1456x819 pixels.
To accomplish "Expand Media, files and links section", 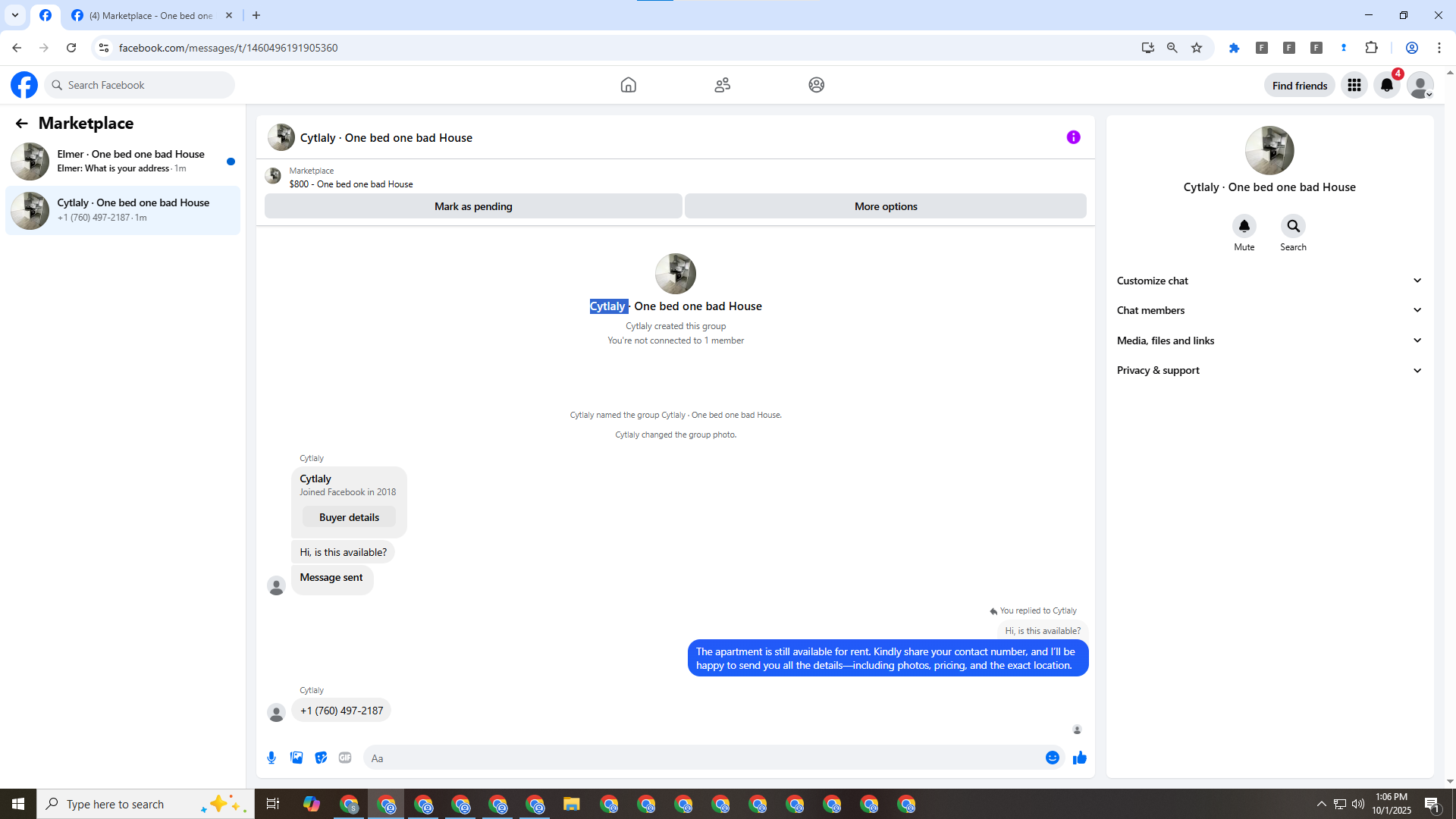I will [x=1269, y=340].
